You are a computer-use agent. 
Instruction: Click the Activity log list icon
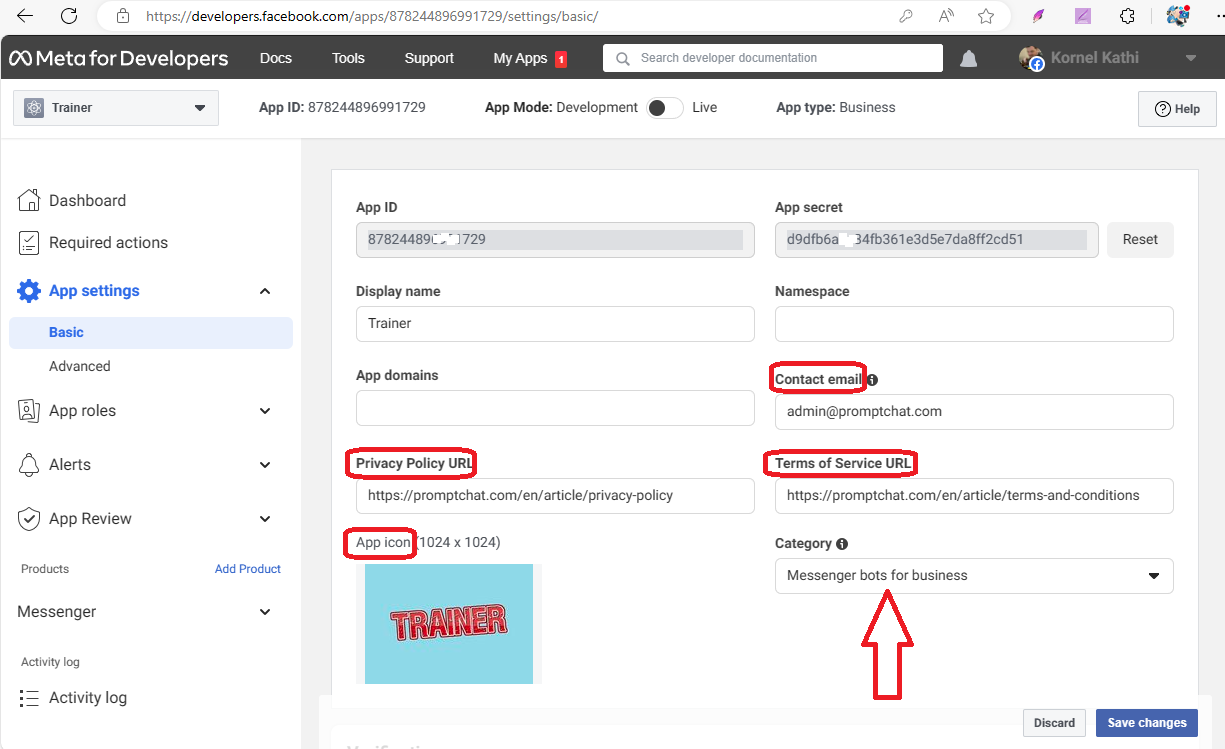30,698
